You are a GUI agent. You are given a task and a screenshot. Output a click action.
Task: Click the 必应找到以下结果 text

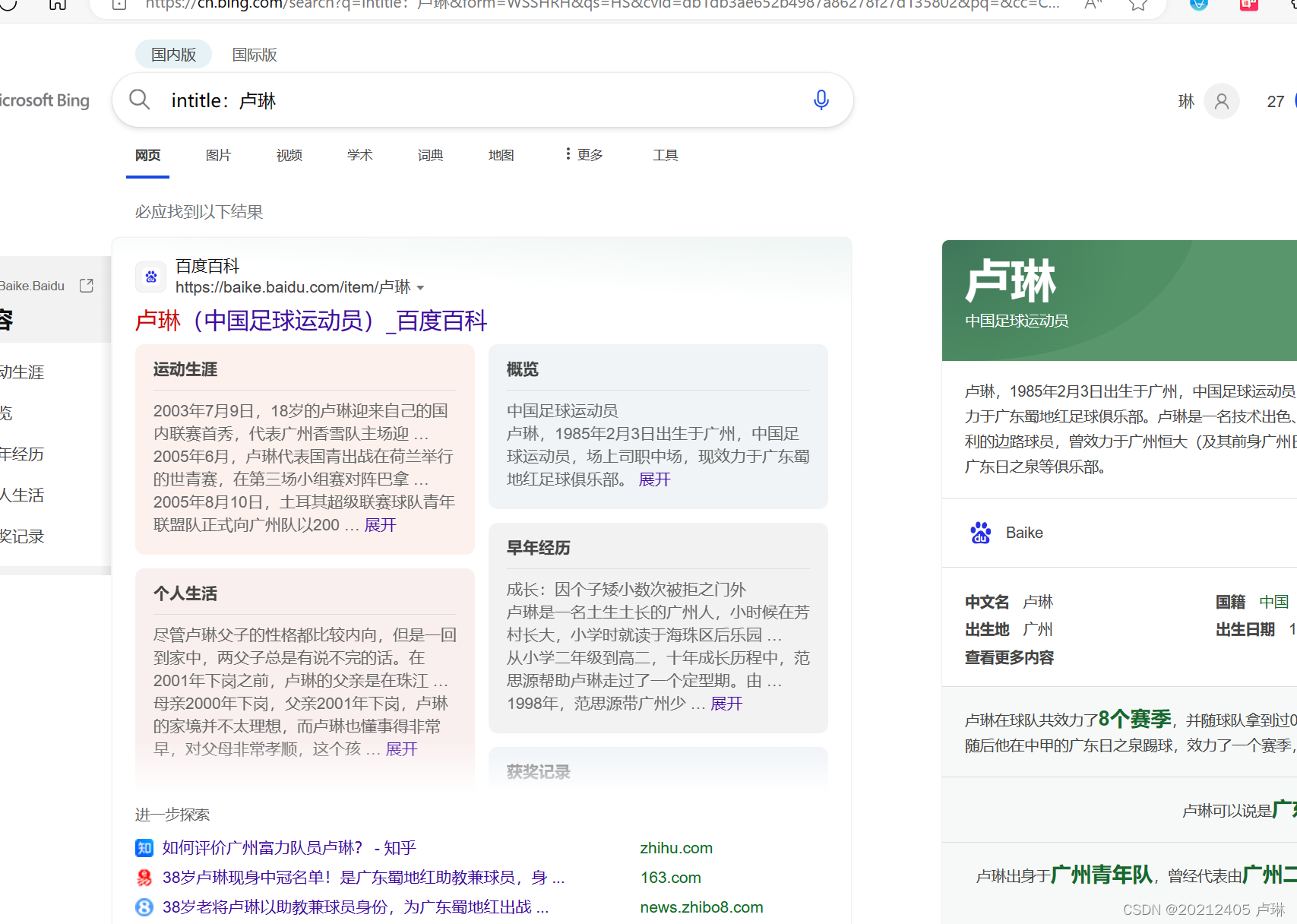[x=199, y=212]
